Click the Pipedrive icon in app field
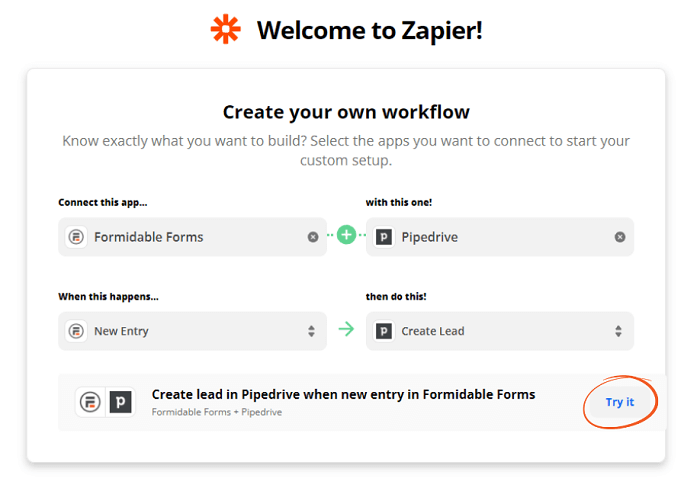The width and height of the screenshot is (700, 488). tap(383, 237)
